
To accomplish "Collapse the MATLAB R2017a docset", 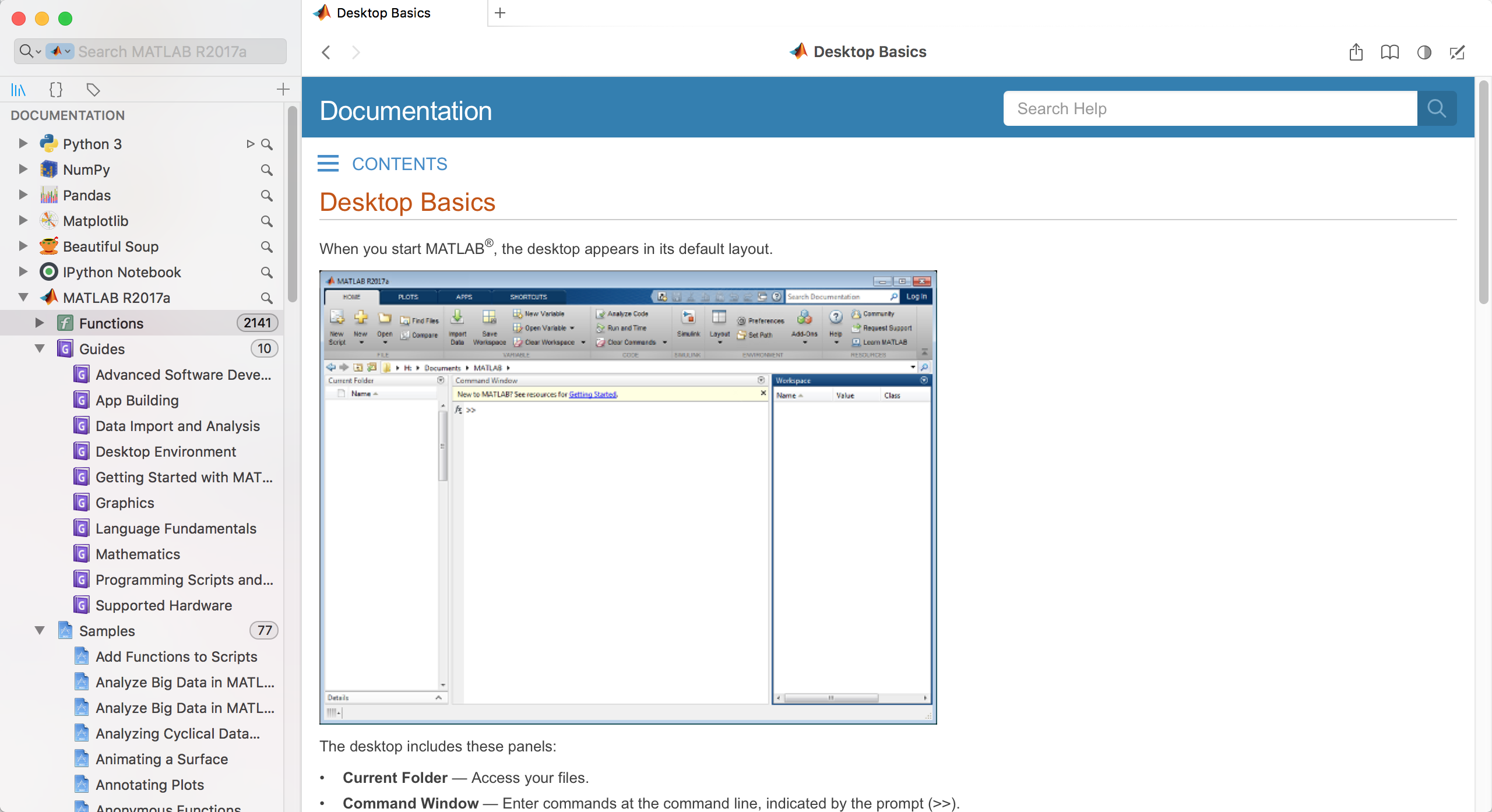I will tap(23, 298).
